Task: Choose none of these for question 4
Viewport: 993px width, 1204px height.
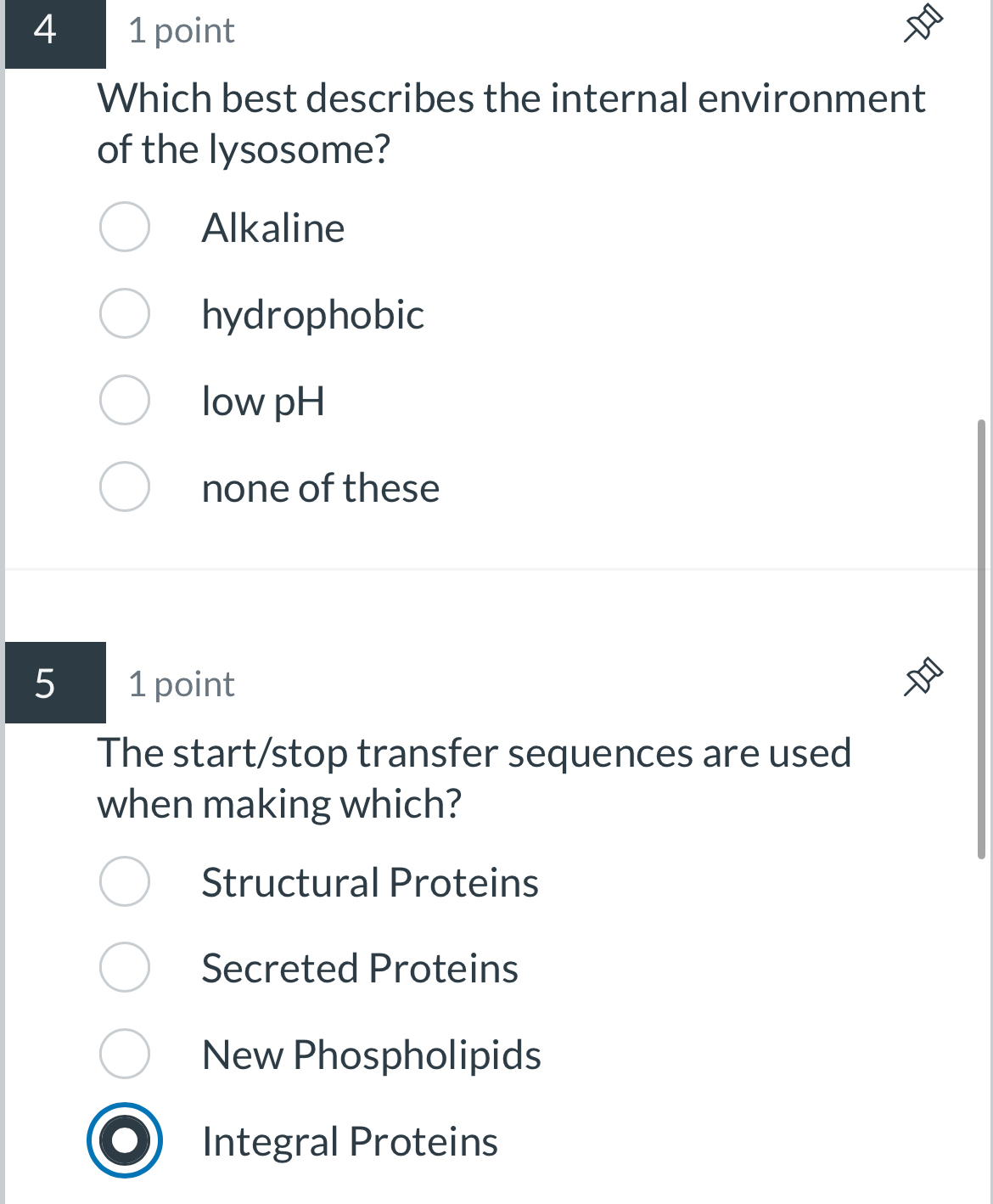Action: 124,487
